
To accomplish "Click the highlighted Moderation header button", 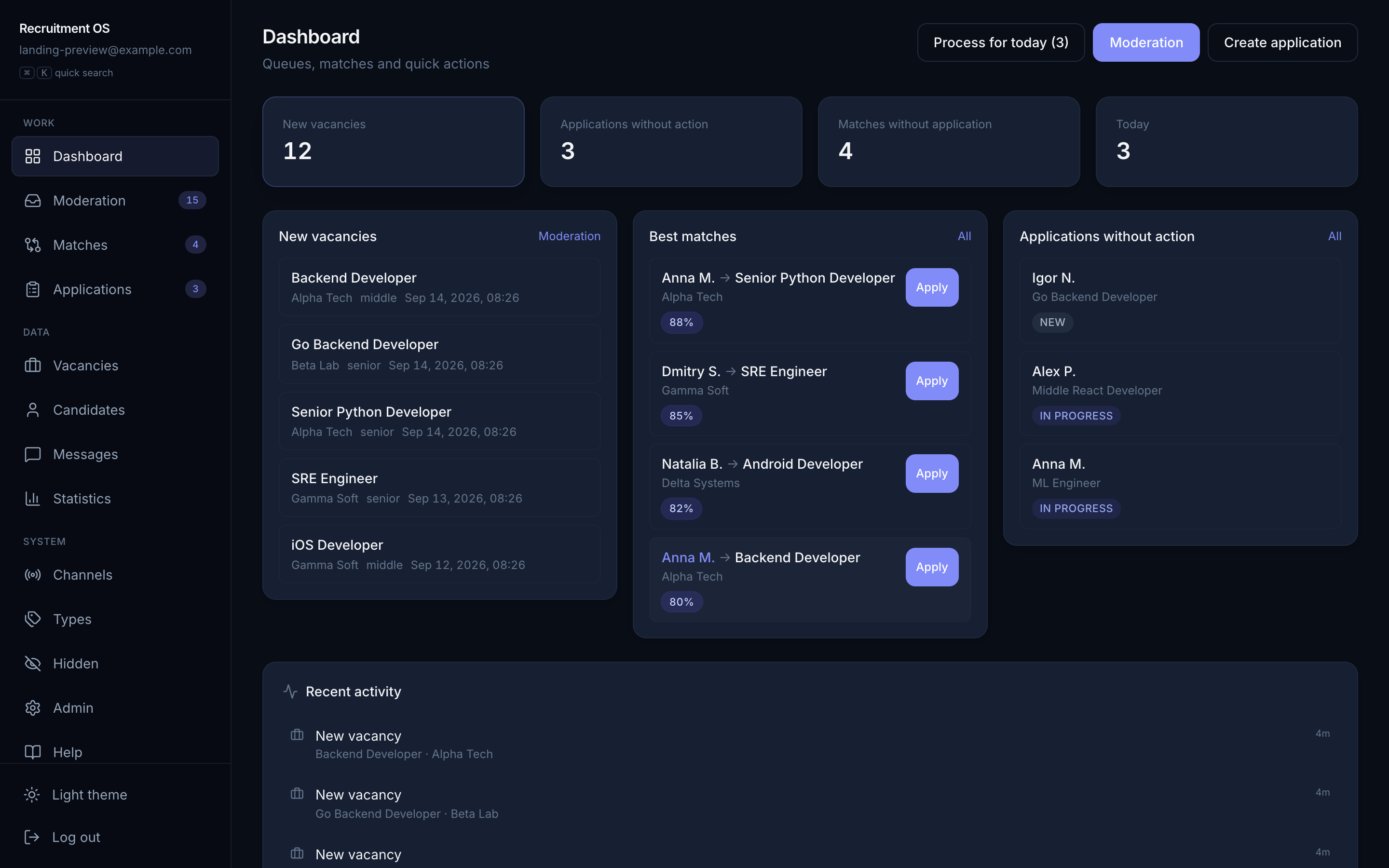I will pyautogui.click(x=1145, y=42).
